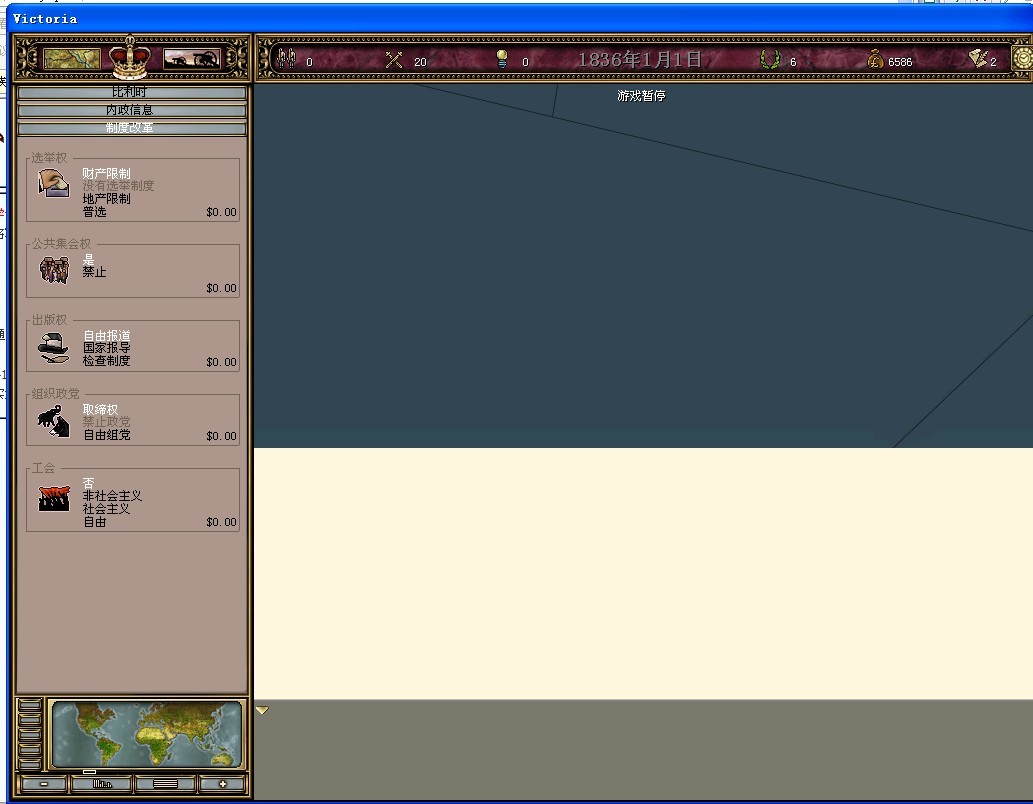Select 普选 under voting rights
The image size is (1033, 804).
coord(94,212)
